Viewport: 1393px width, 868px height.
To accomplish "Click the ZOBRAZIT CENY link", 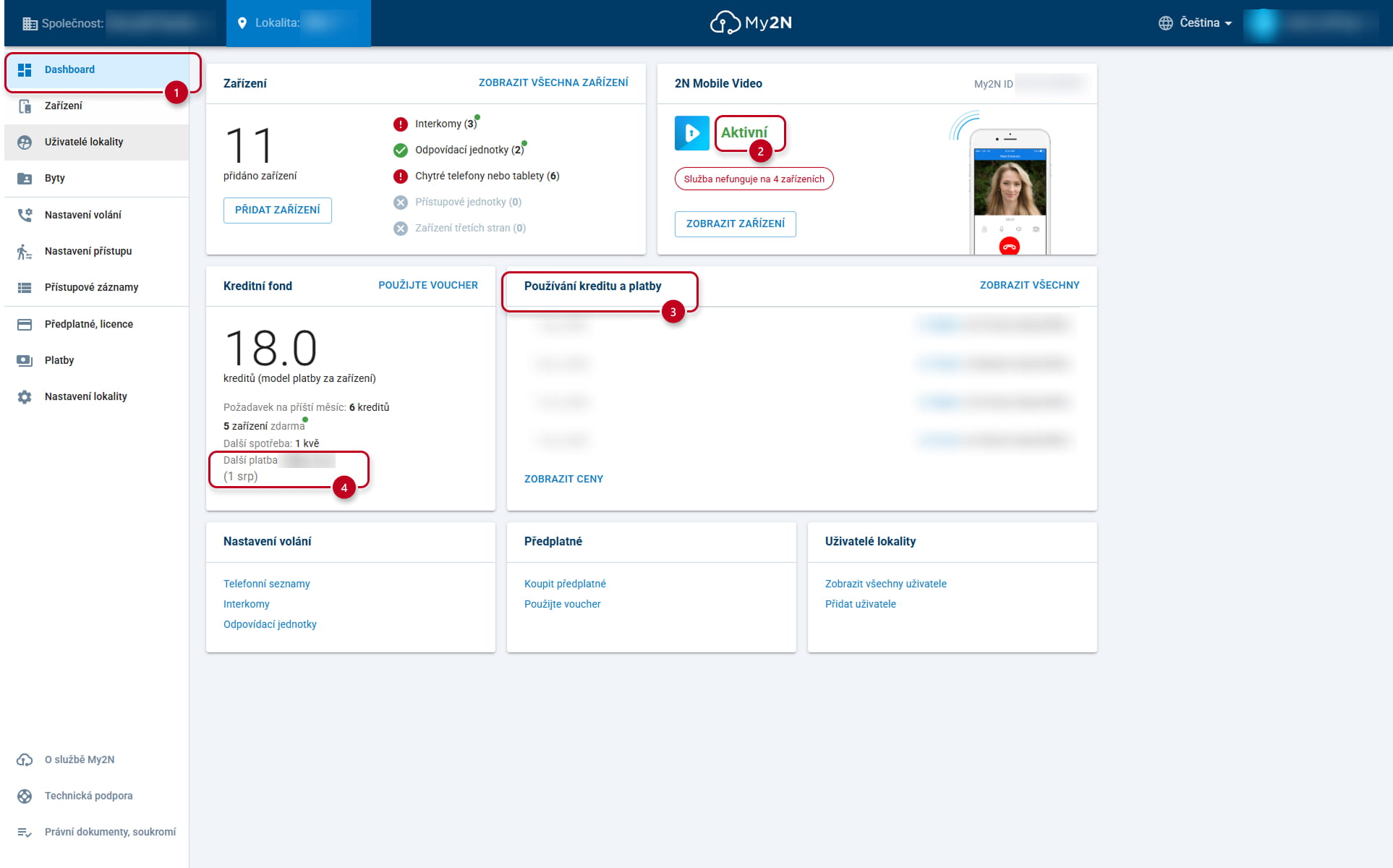I will 563,479.
